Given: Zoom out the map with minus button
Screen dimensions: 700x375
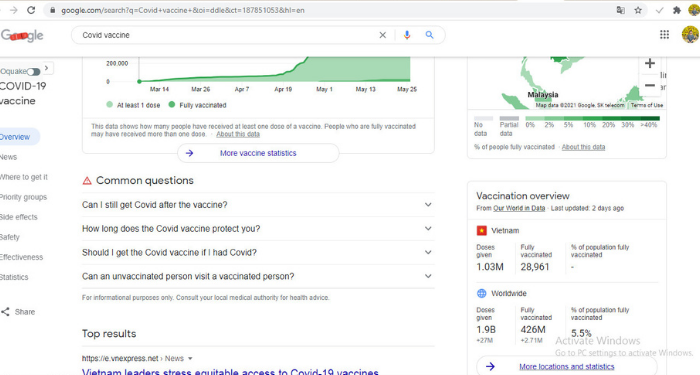Looking at the screenshot, I should click(650, 85).
